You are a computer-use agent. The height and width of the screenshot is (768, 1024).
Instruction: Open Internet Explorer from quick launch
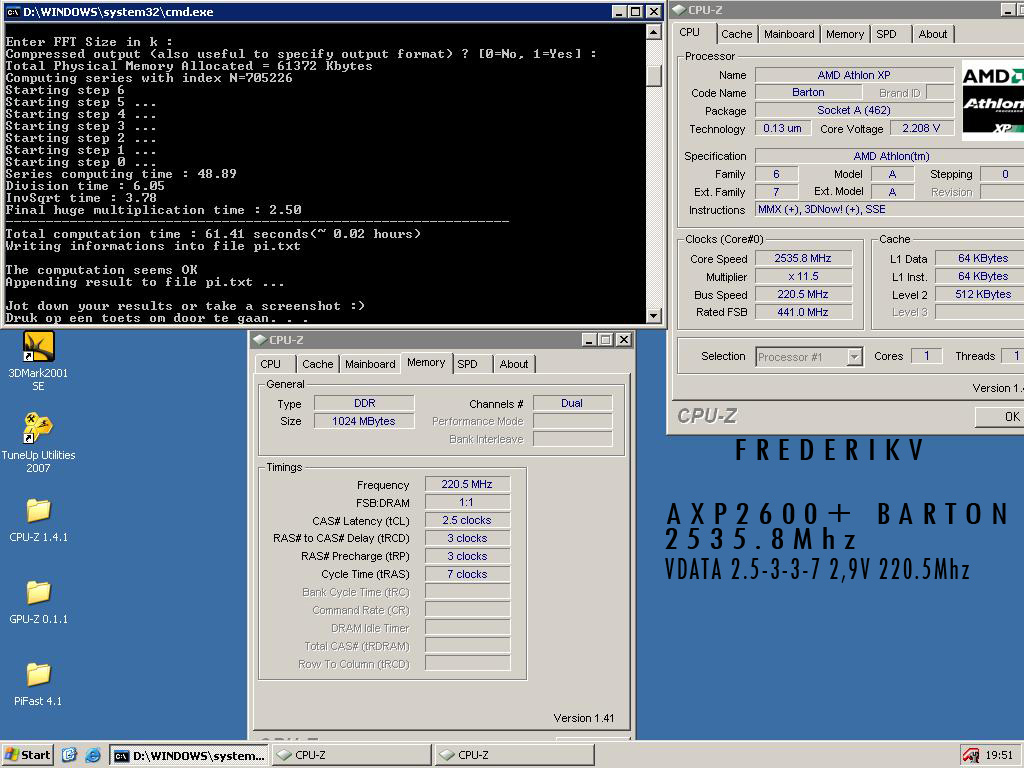93,755
